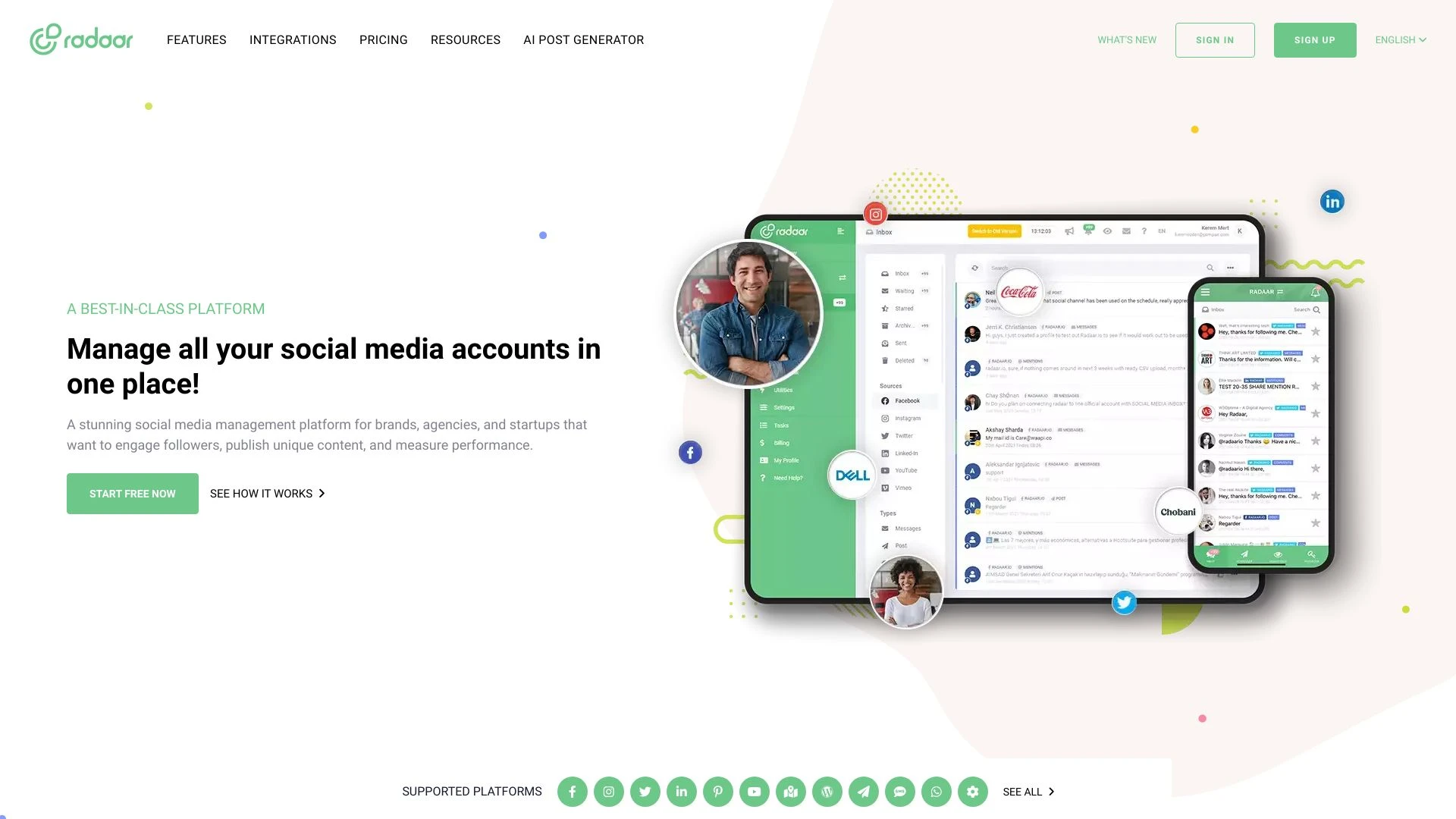
Task: Click the INTEGRATIONS menu item
Action: 292,40
